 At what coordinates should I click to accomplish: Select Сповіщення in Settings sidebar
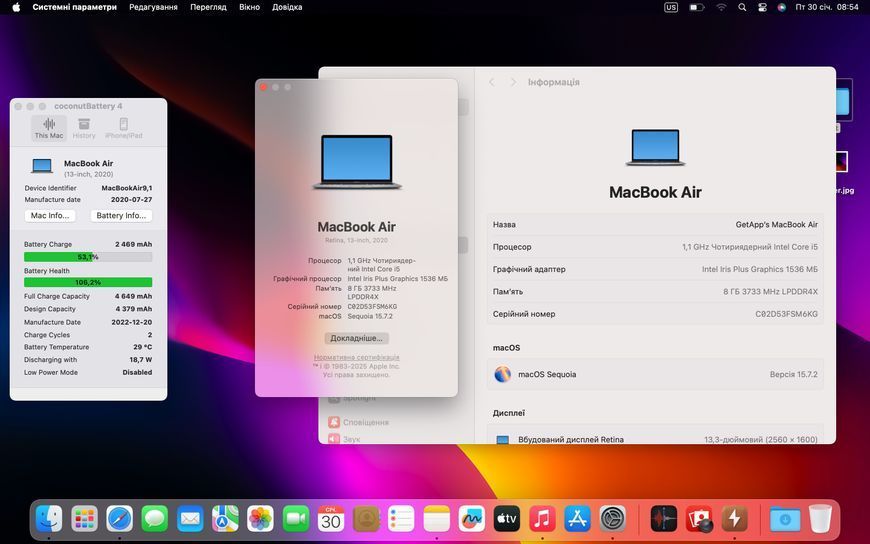tap(358, 422)
